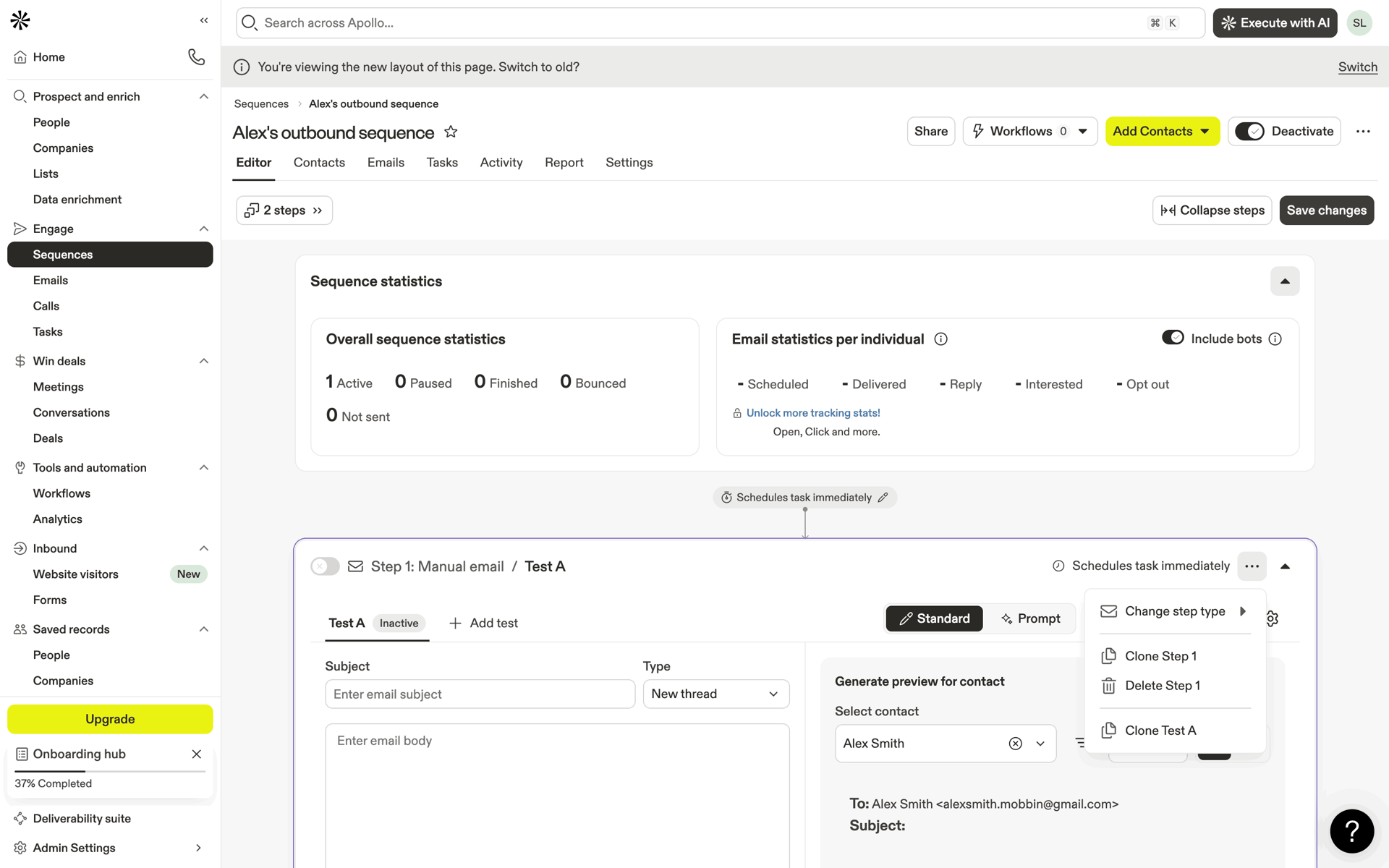Expand the 2 steps panel
The width and height of the screenshot is (1389, 868).
[x=284, y=210]
